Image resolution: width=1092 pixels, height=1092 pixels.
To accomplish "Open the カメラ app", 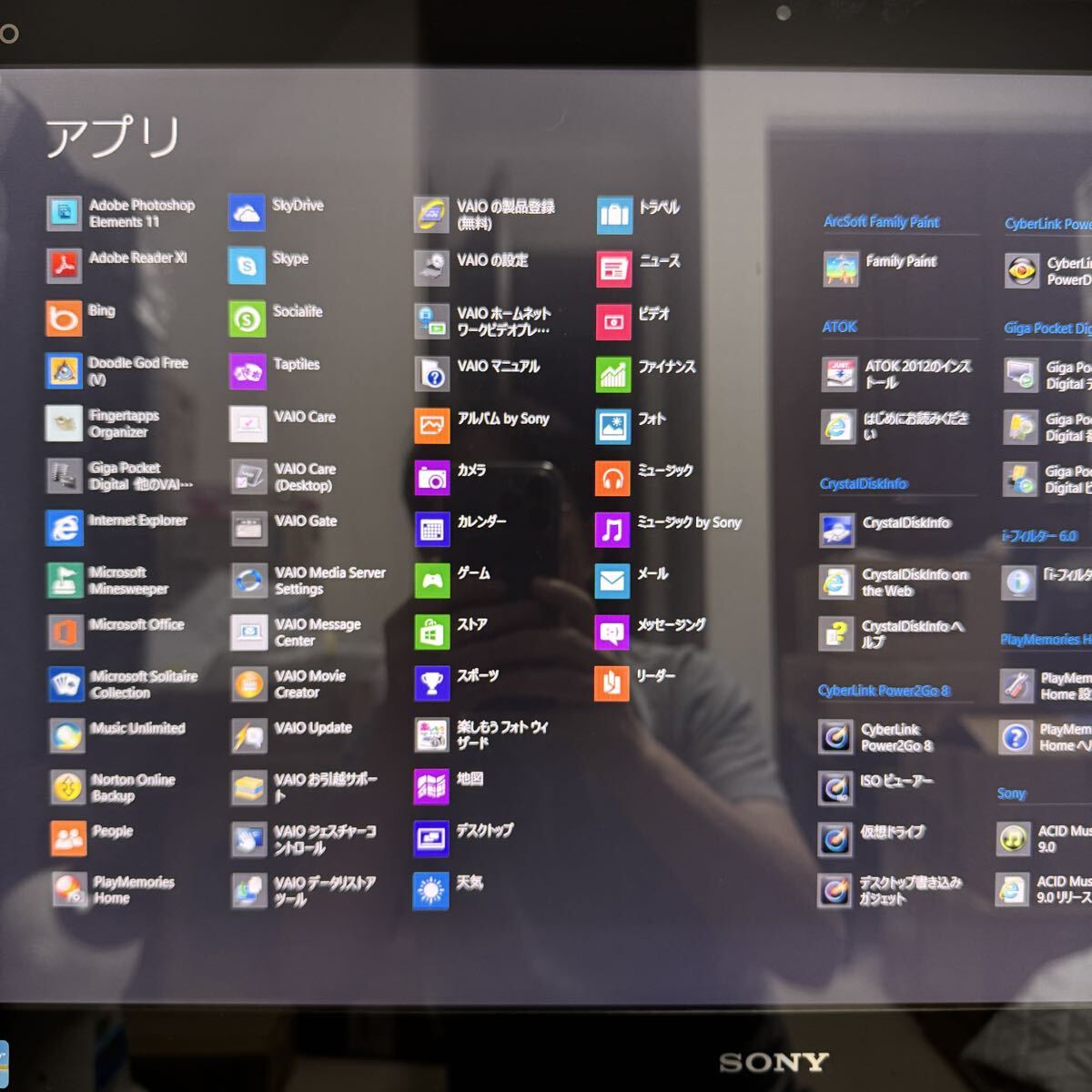I will tap(450, 478).
